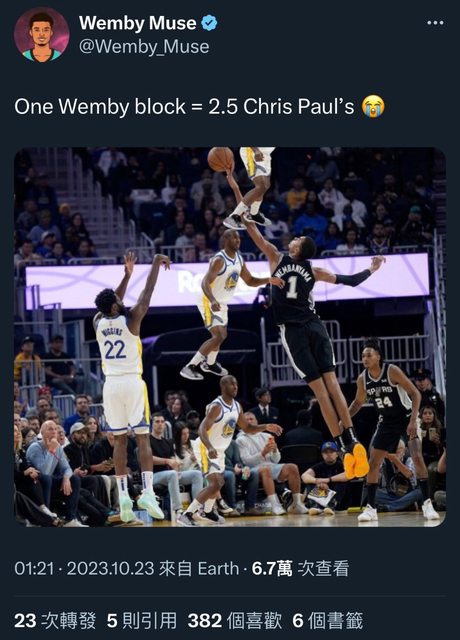Click the basketball at top of photo

(x=221, y=159)
